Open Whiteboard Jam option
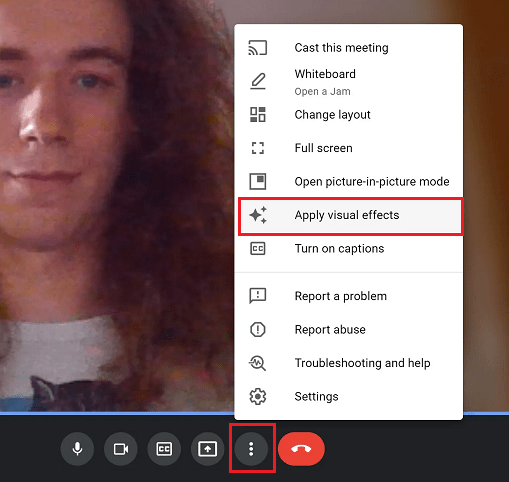 (349, 82)
